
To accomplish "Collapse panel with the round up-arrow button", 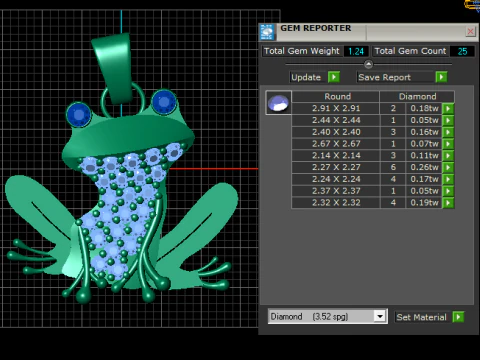I will point(368,64).
